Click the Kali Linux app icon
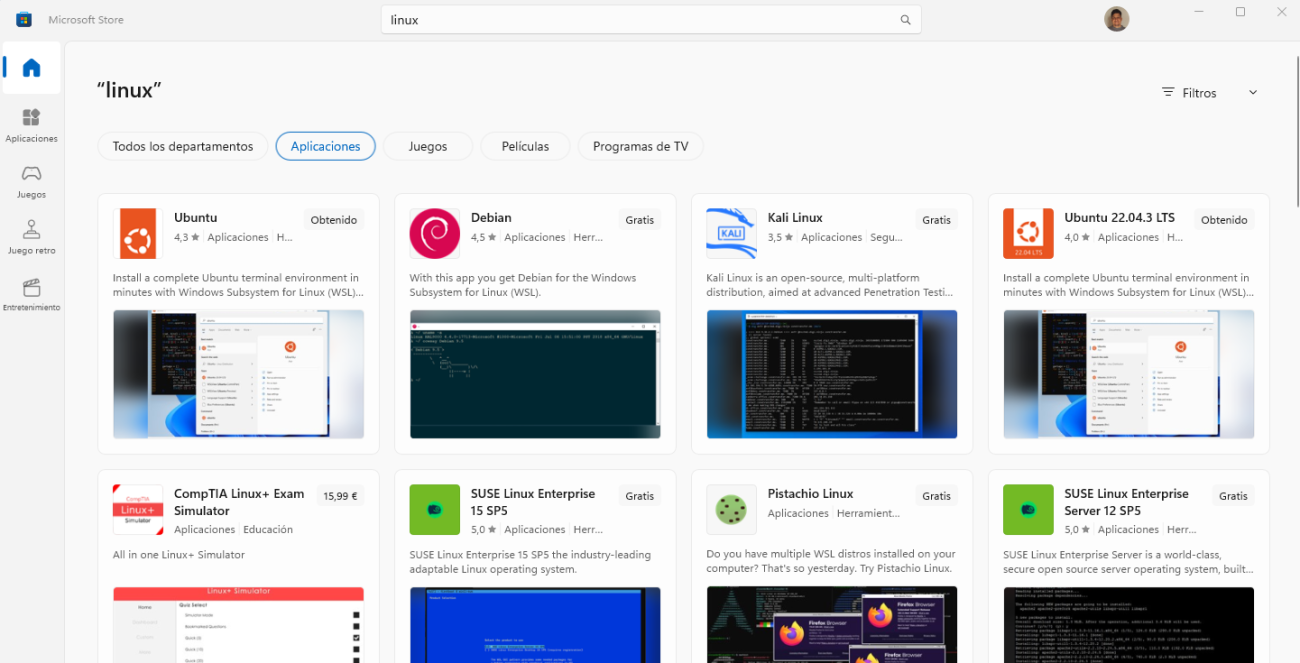Viewport: 1300px width, 663px height. 731,234
